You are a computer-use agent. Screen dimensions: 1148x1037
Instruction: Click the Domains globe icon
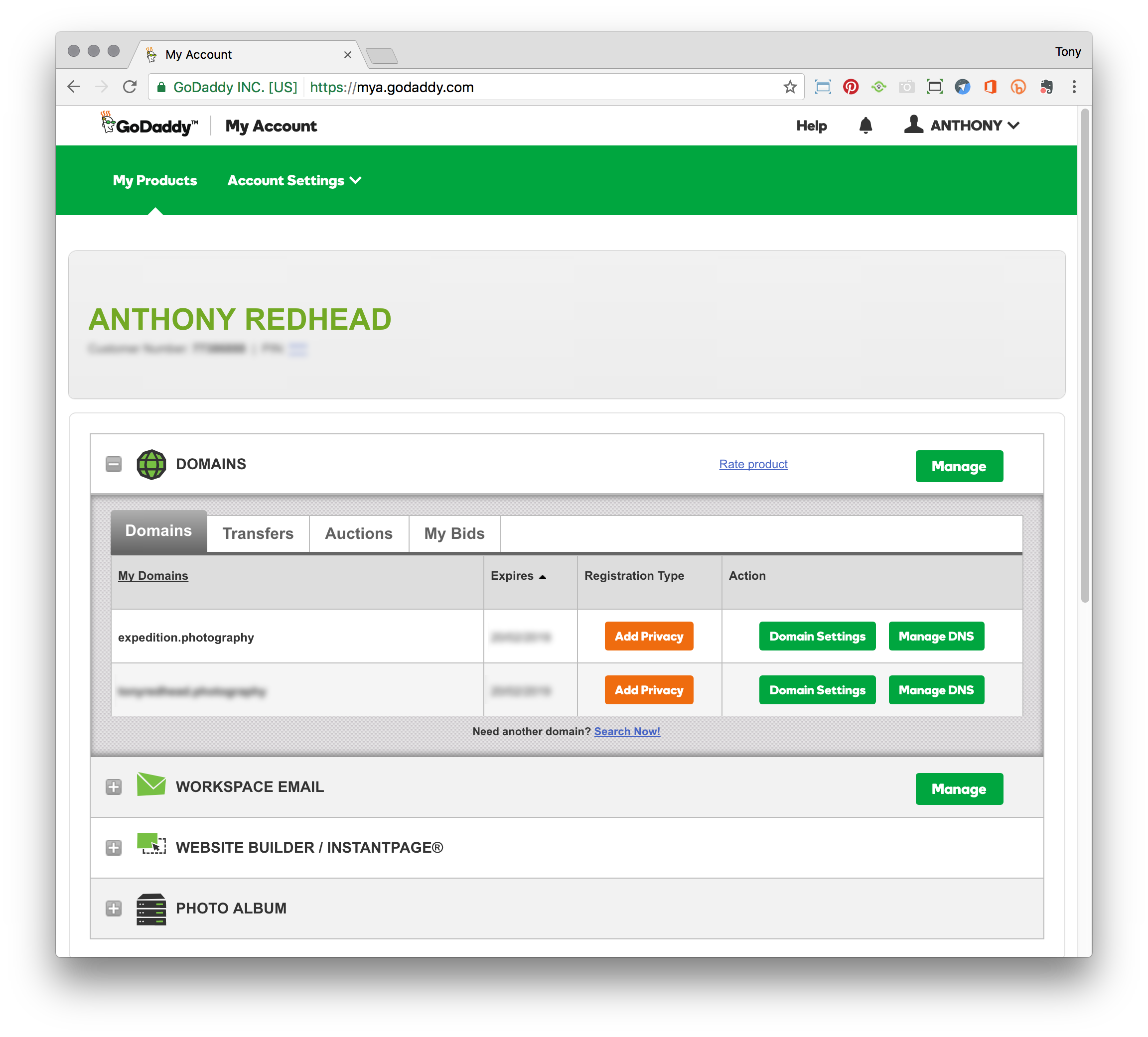click(x=151, y=464)
